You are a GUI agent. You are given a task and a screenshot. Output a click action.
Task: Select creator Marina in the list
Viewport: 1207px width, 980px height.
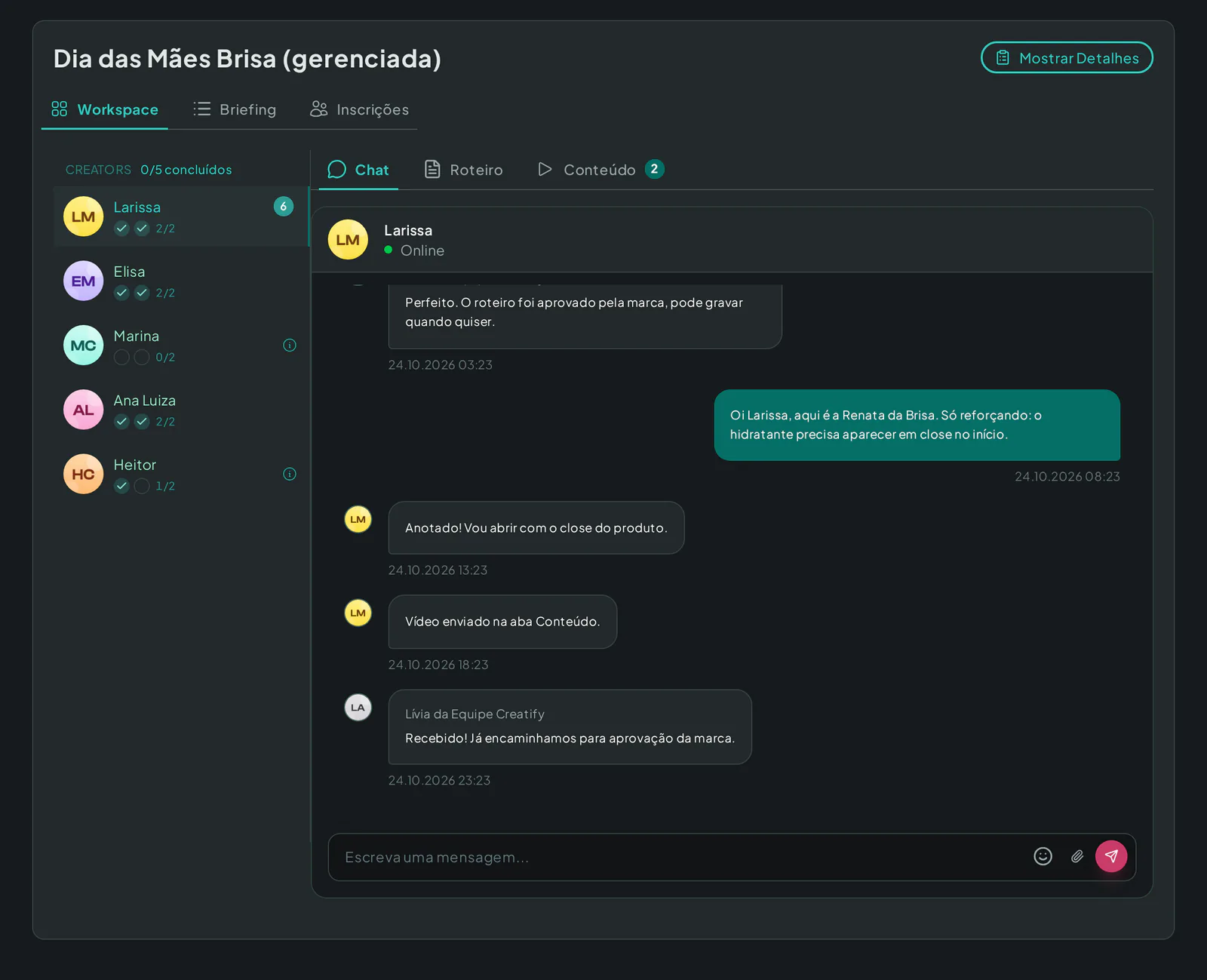[182, 346]
